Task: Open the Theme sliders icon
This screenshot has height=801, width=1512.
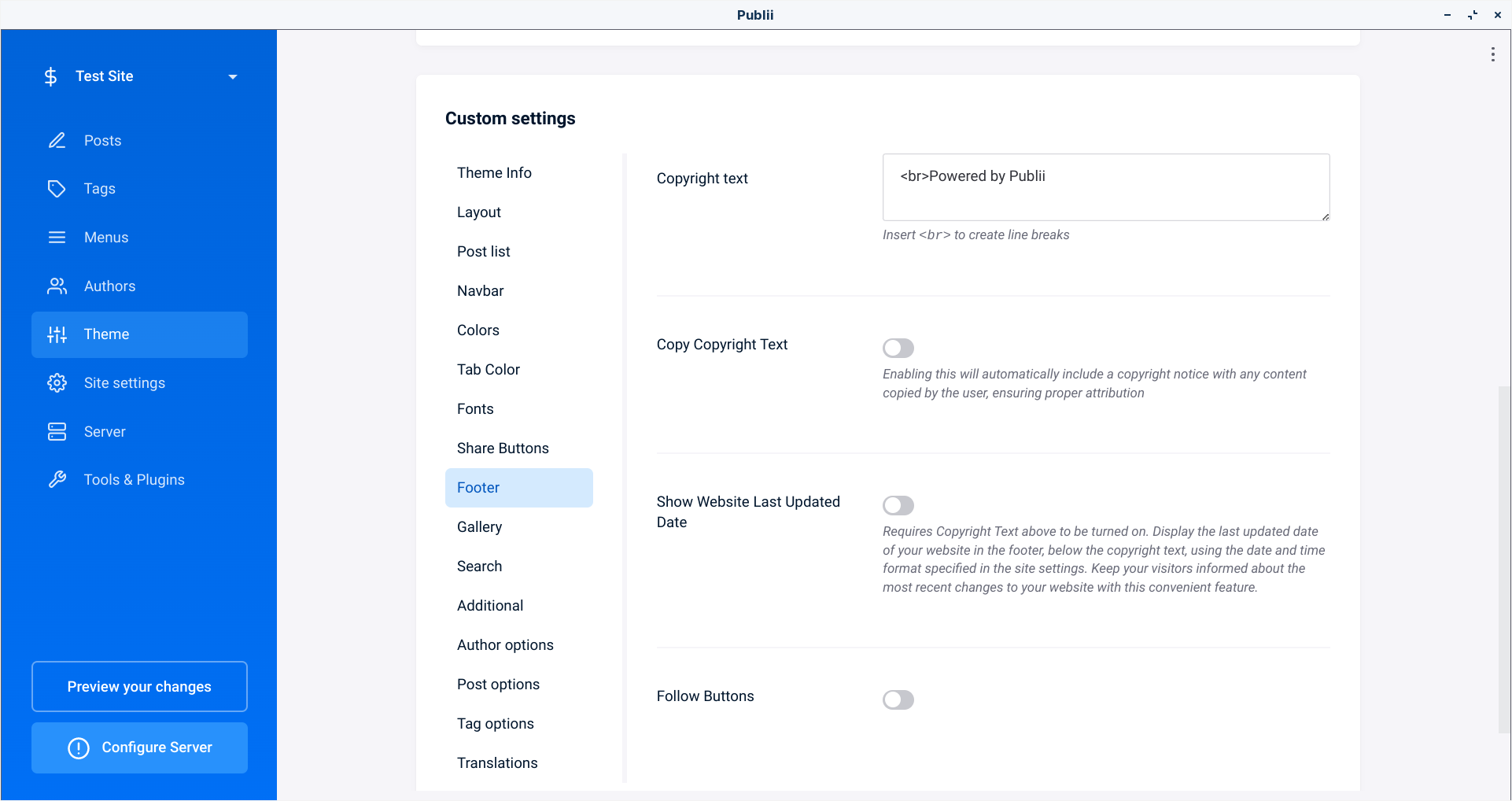Action: pyautogui.click(x=57, y=334)
